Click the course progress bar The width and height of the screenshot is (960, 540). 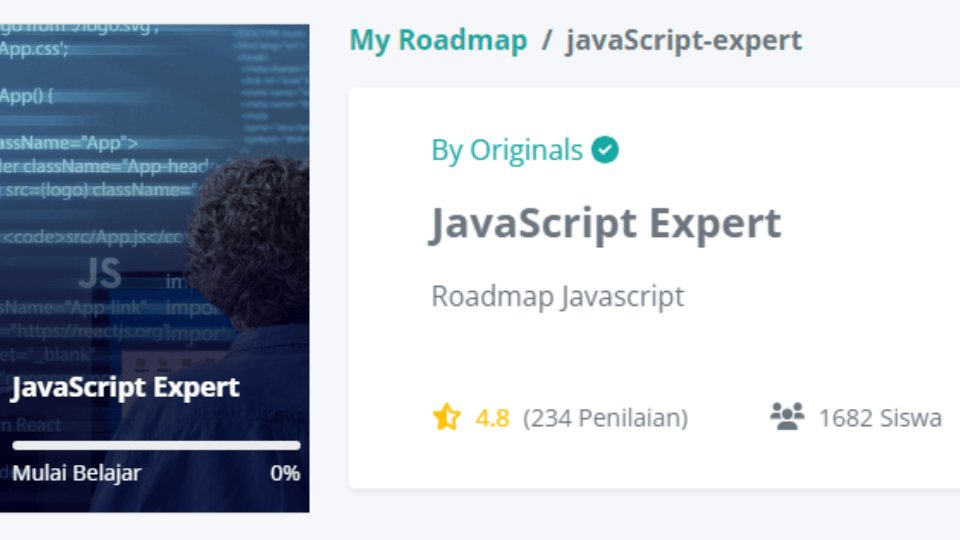[x=156, y=445]
